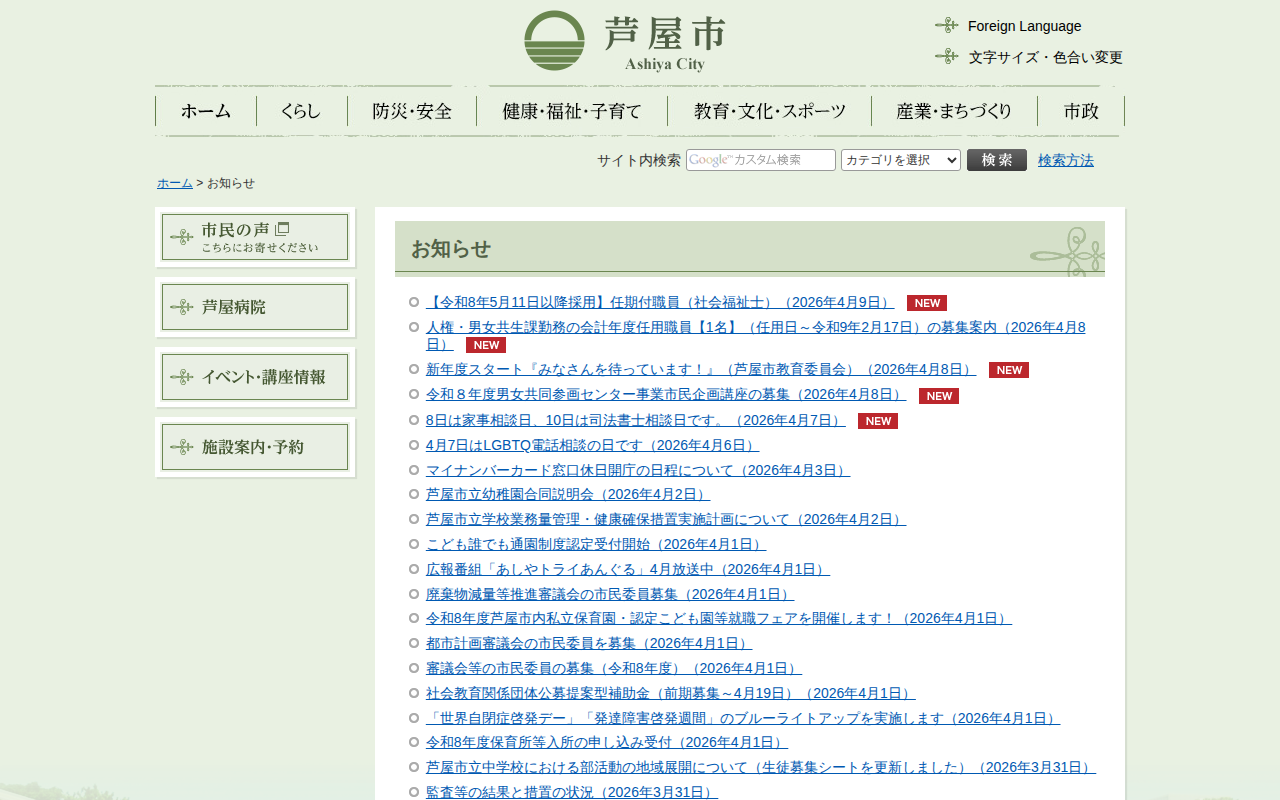Viewport: 1280px width, 800px height.
Task: Go to 防災・安全 section
Action: [412, 111]
